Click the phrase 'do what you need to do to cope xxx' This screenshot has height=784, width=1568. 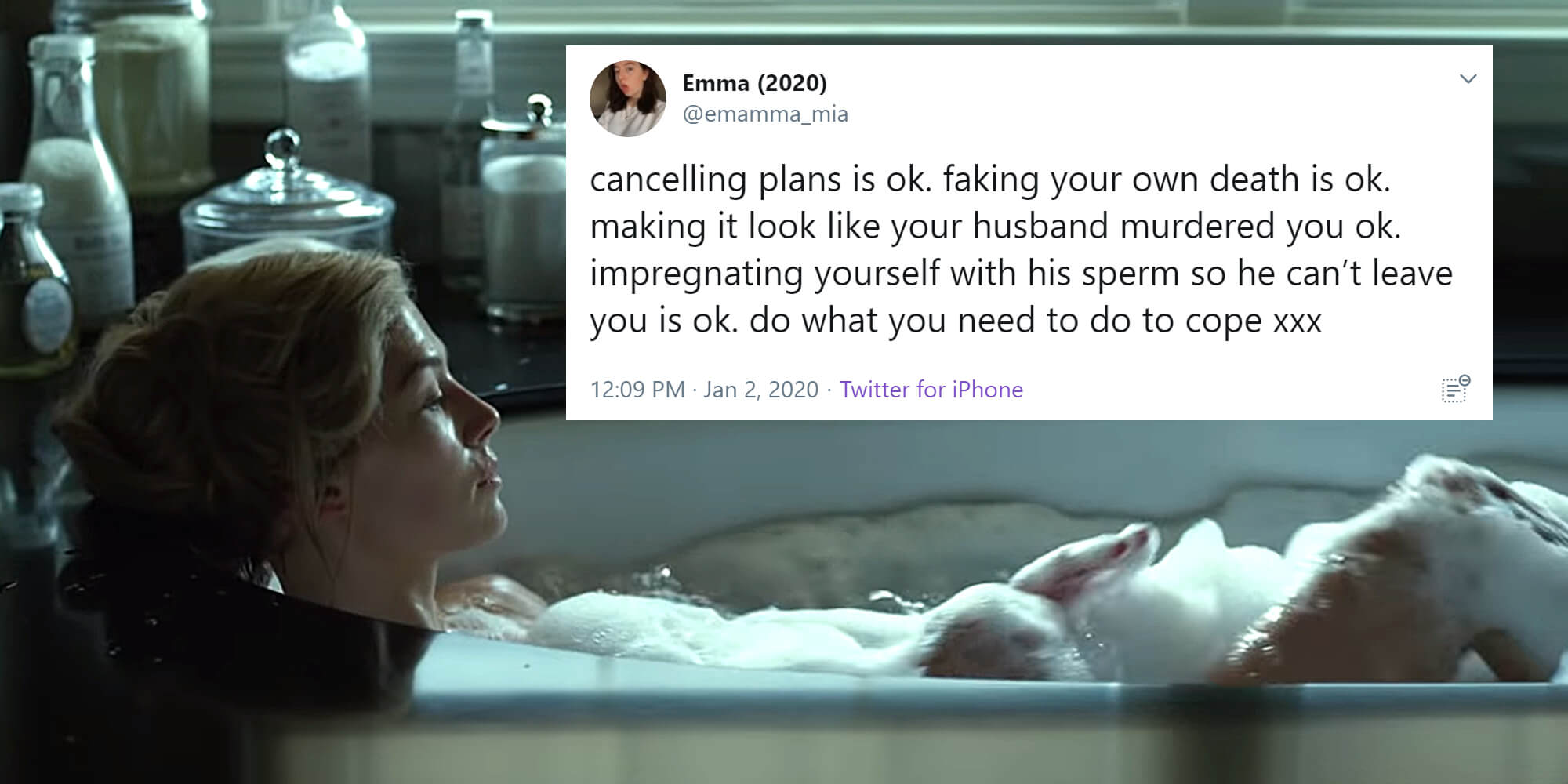1036,321
